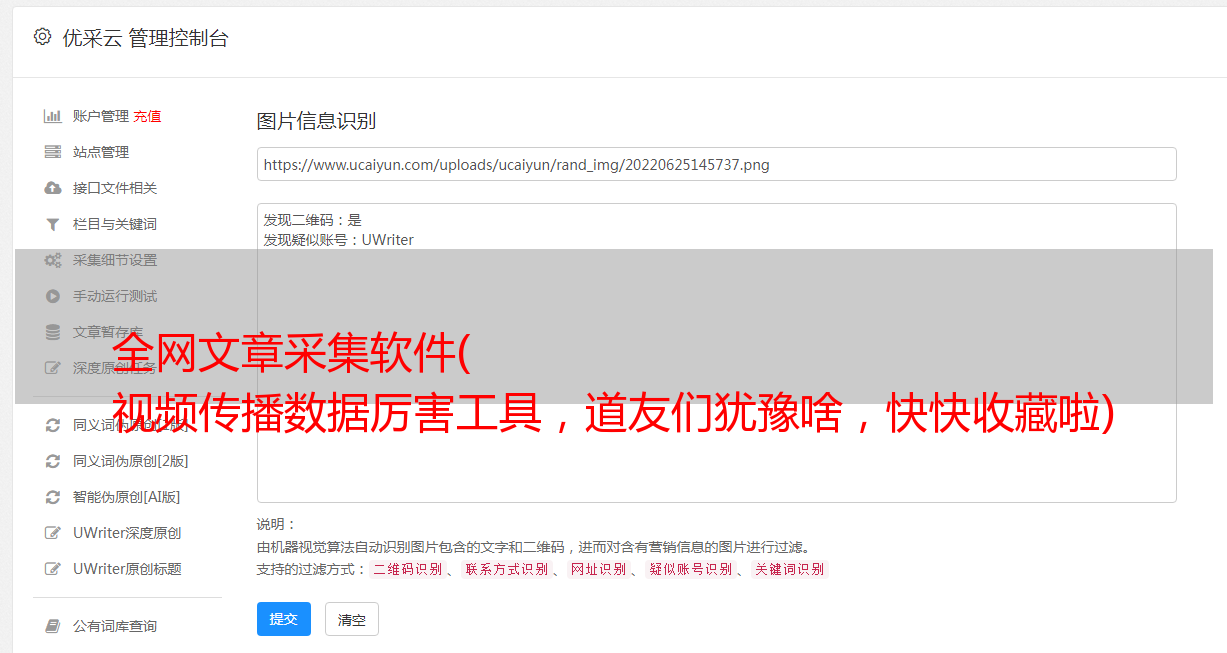Open the 接口文件相关 menu label
The height and width of the screenshot is (653, 1227).
(115, 188)
